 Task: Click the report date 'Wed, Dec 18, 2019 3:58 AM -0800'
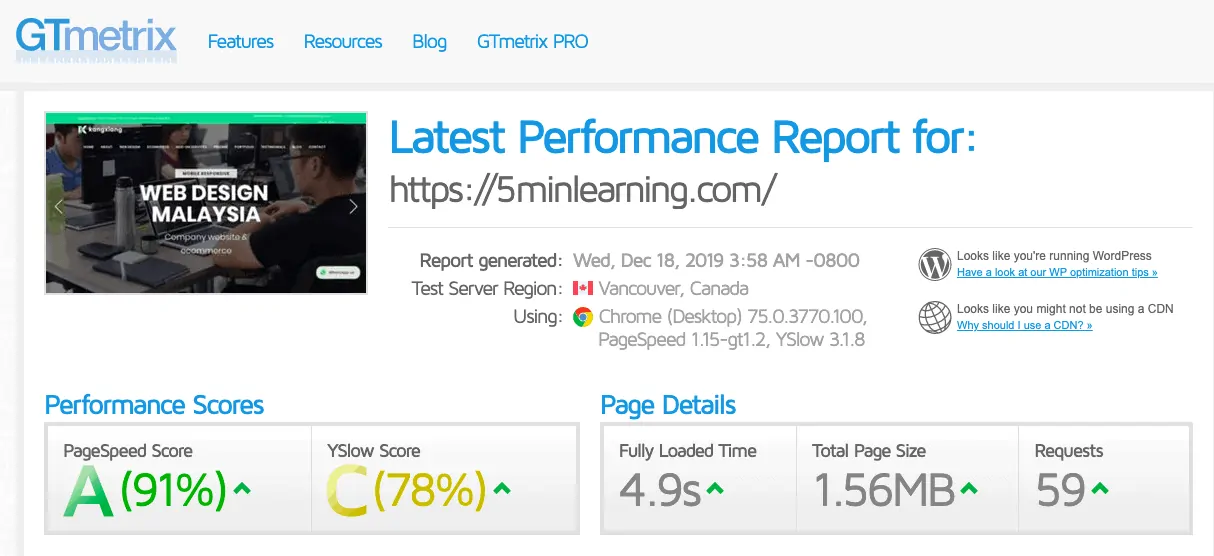[x=716, y=261]
